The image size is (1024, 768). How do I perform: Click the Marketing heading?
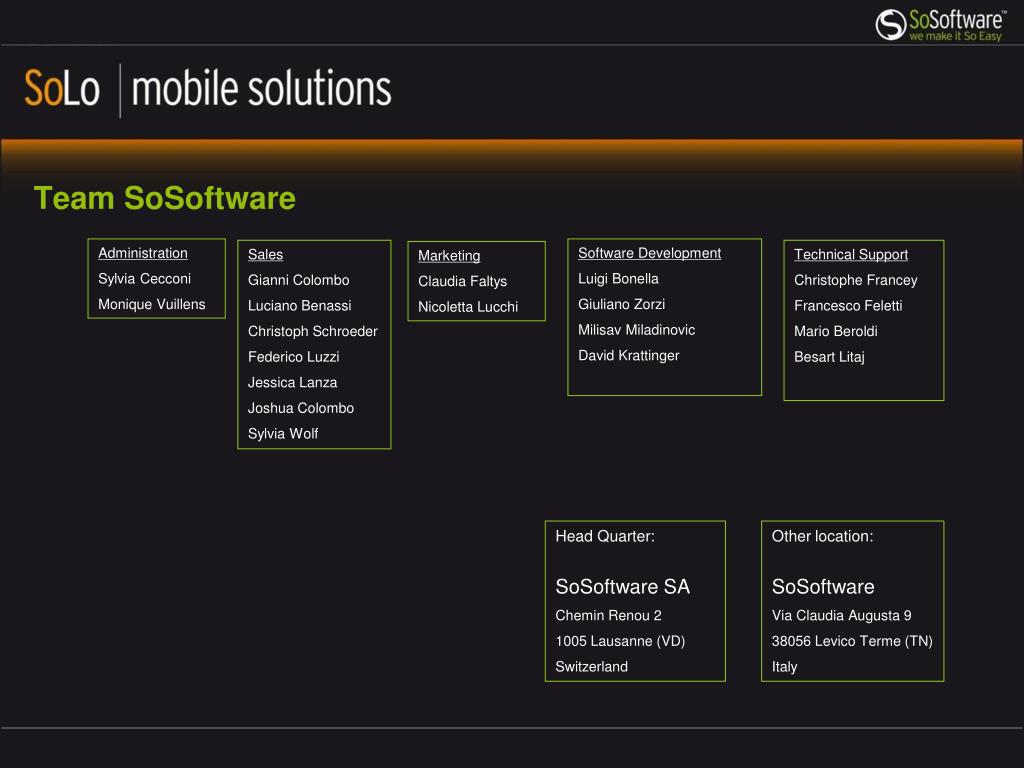(449, 256)
